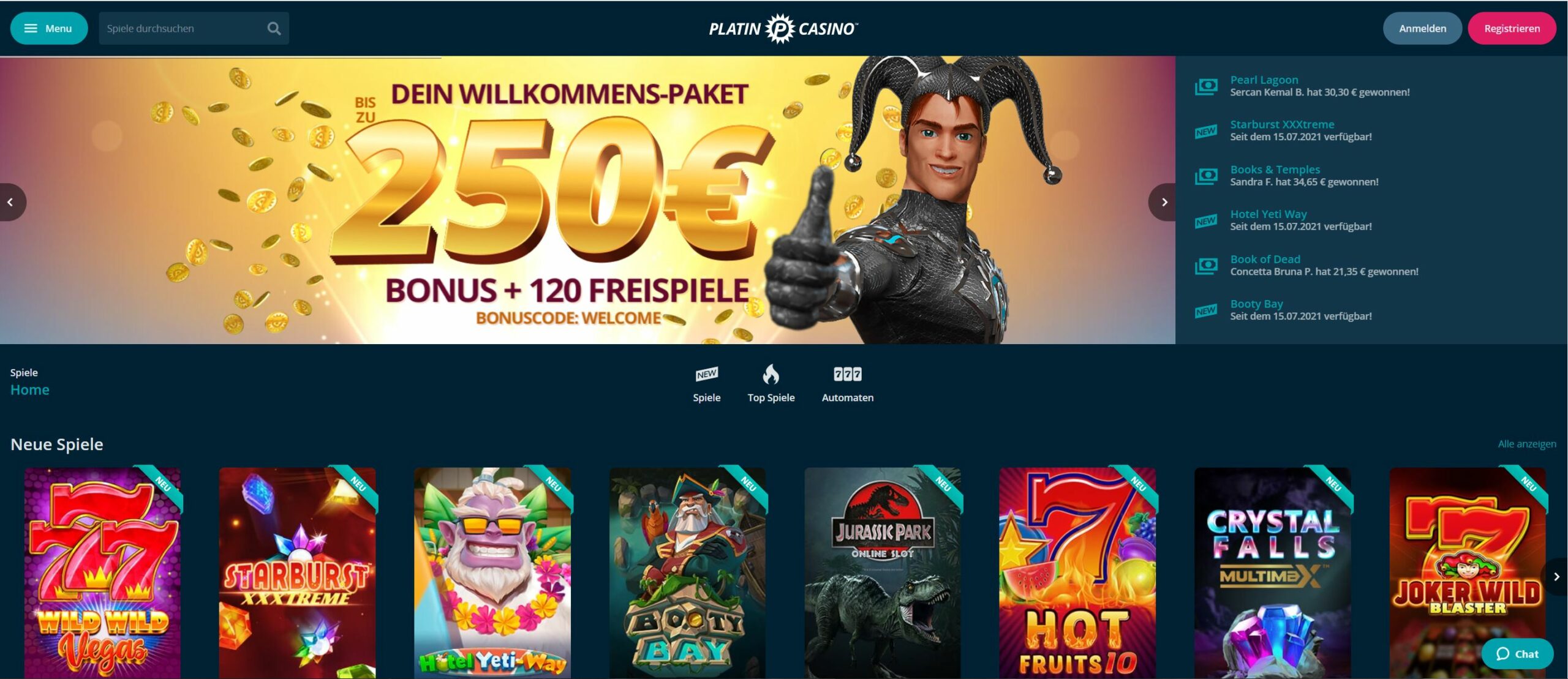
Task: Click the Home breadcrumb link
Action: pos(29,390)
